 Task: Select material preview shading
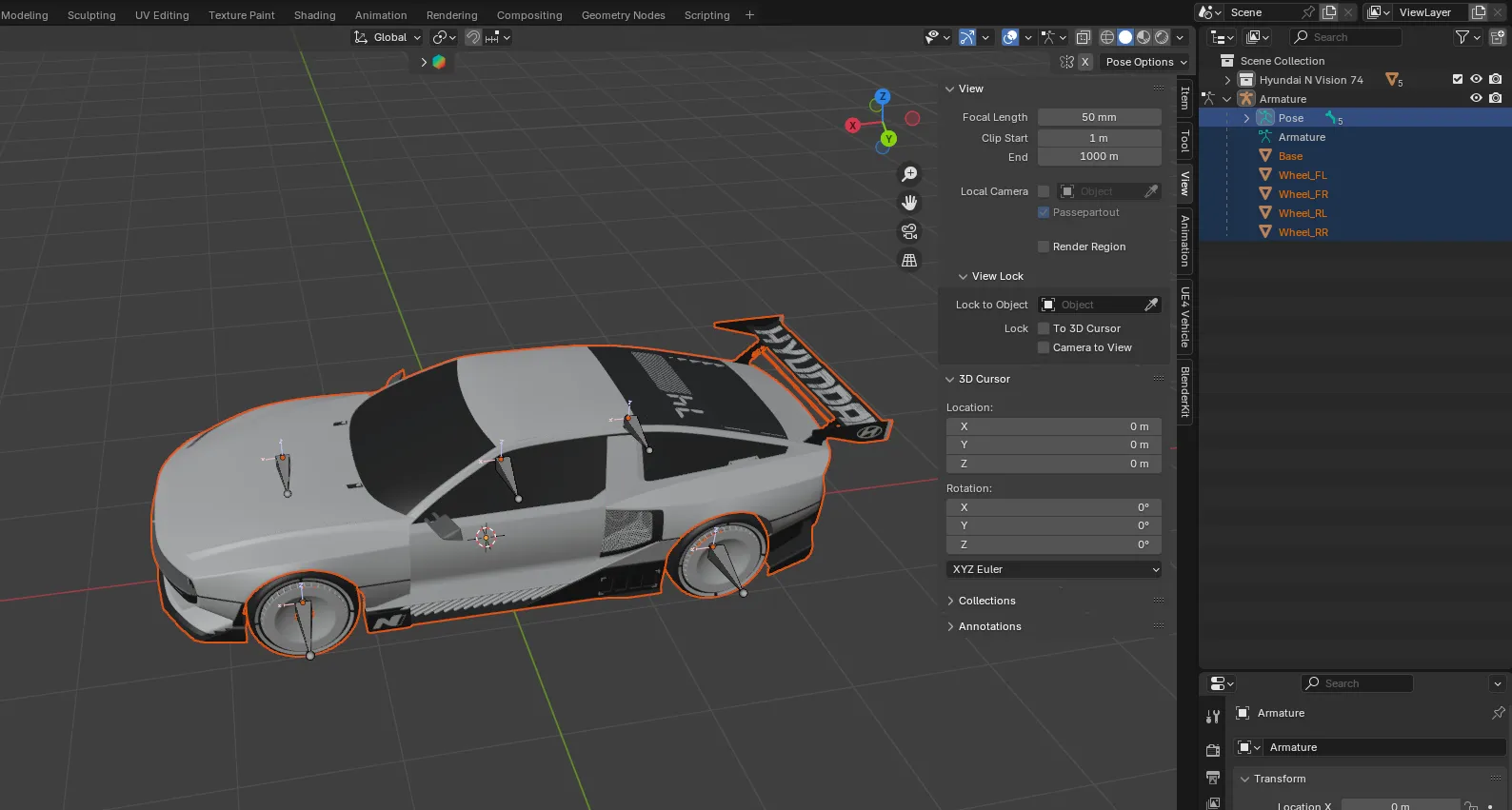point(1144,37)
